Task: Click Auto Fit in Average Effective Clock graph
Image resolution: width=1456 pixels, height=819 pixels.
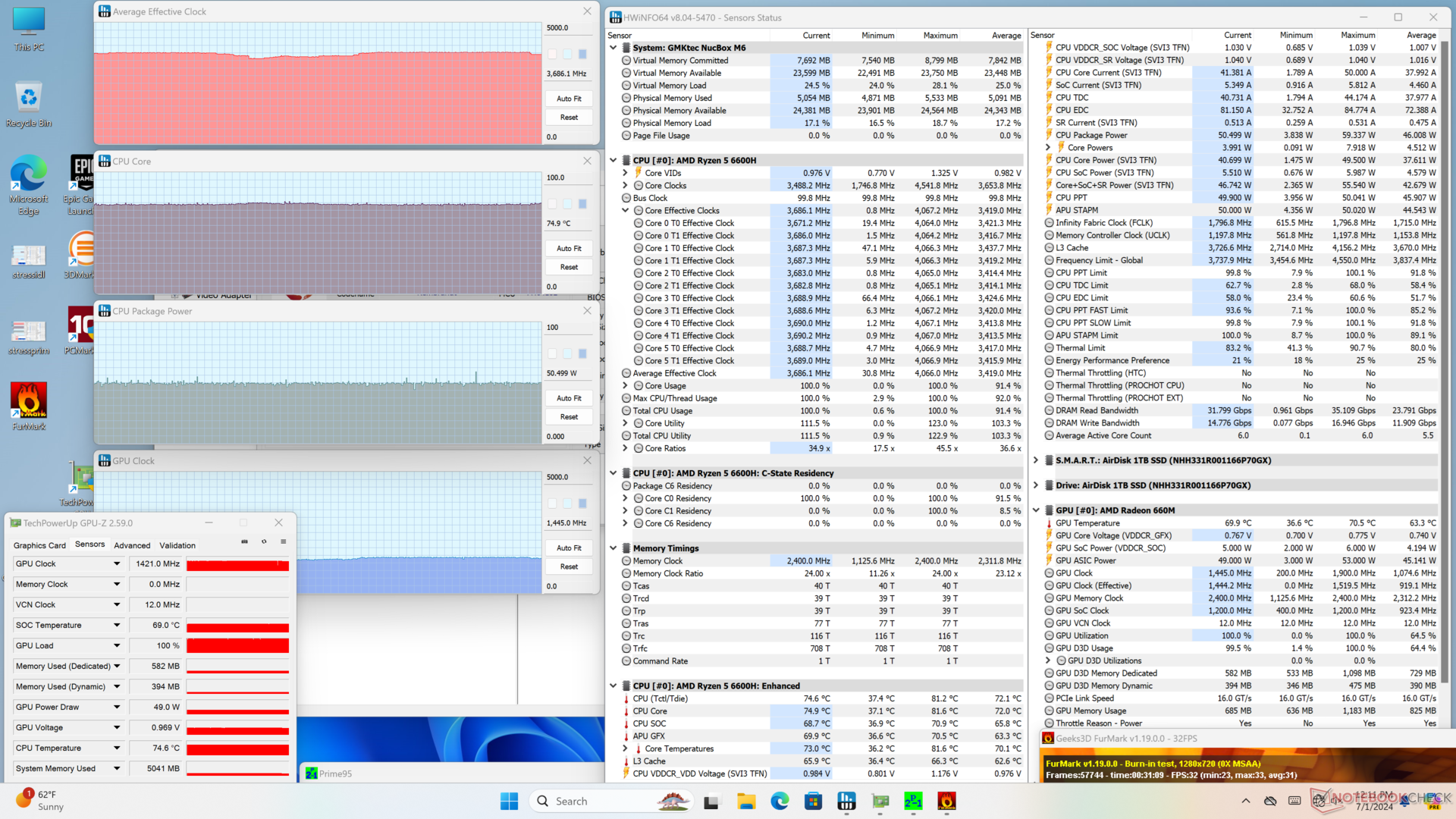Action: click(x=569, y=99)
